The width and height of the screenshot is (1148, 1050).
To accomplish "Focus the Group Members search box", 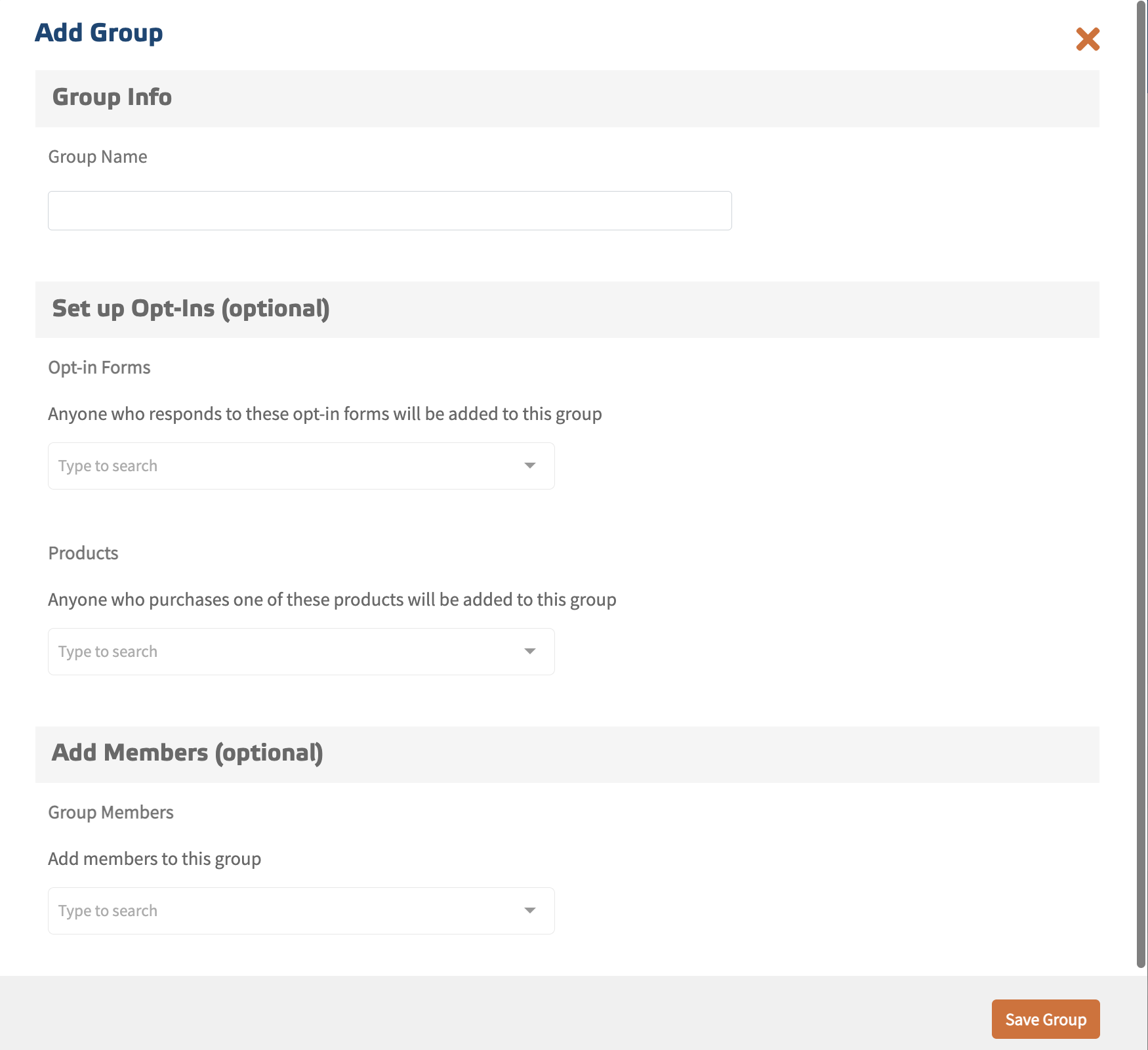I will [x=282, y=911].
